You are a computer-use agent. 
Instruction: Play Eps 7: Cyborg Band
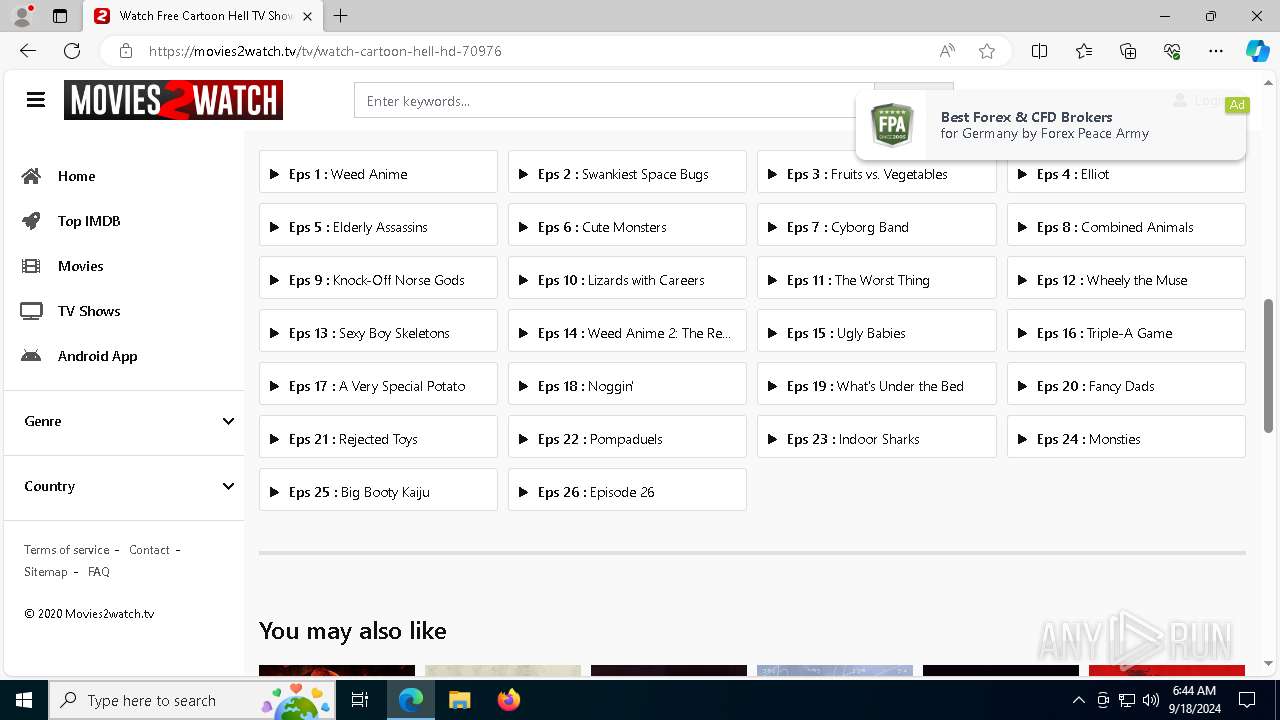pos(876,227)
